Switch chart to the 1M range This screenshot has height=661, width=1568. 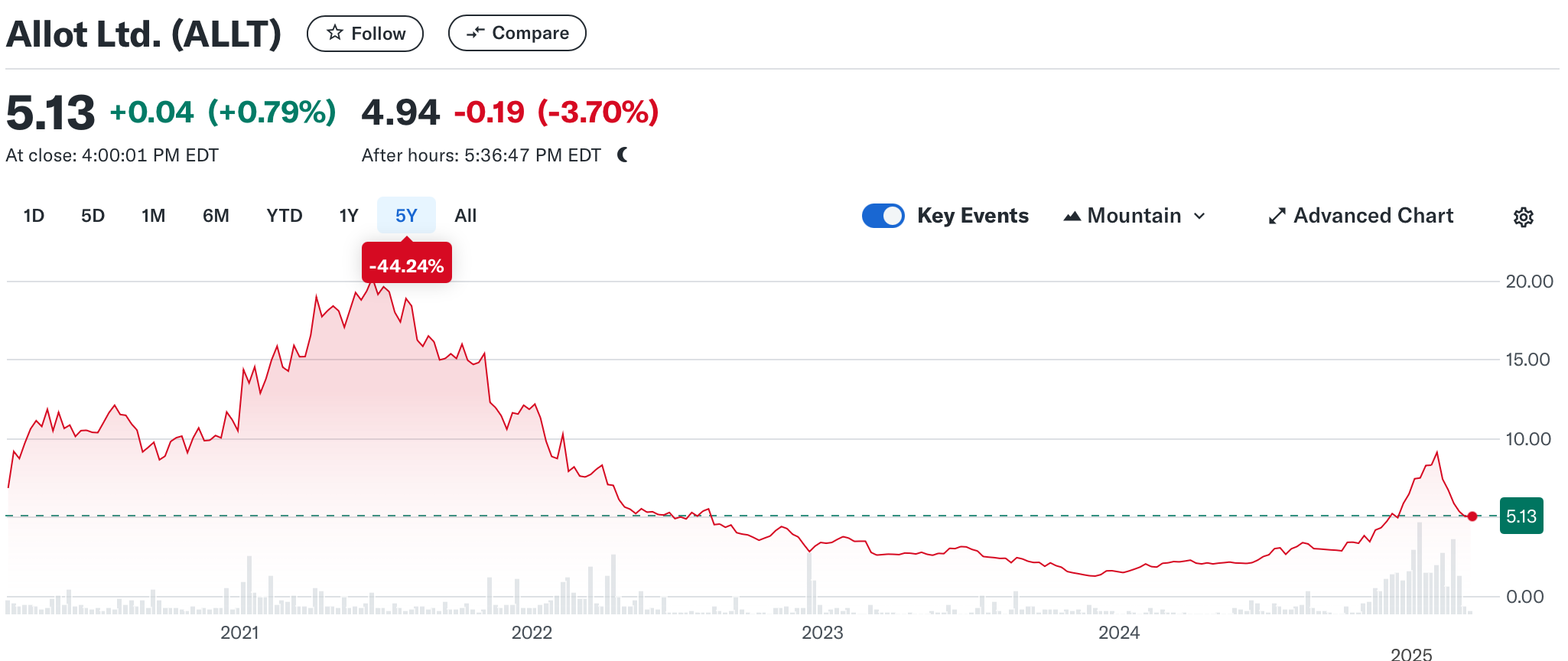(153, 216)
